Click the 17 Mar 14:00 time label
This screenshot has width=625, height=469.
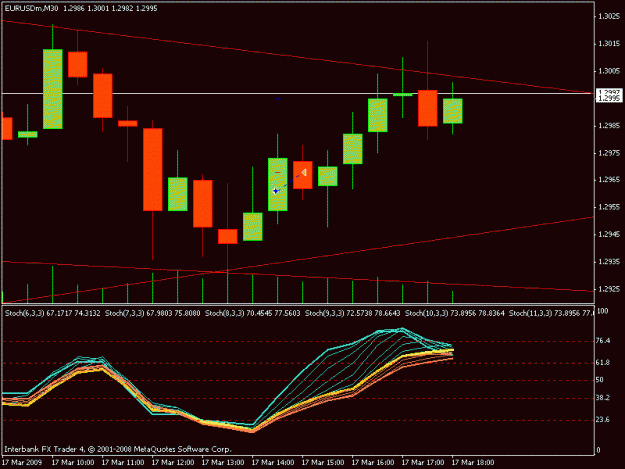click(x=273, y=463)
